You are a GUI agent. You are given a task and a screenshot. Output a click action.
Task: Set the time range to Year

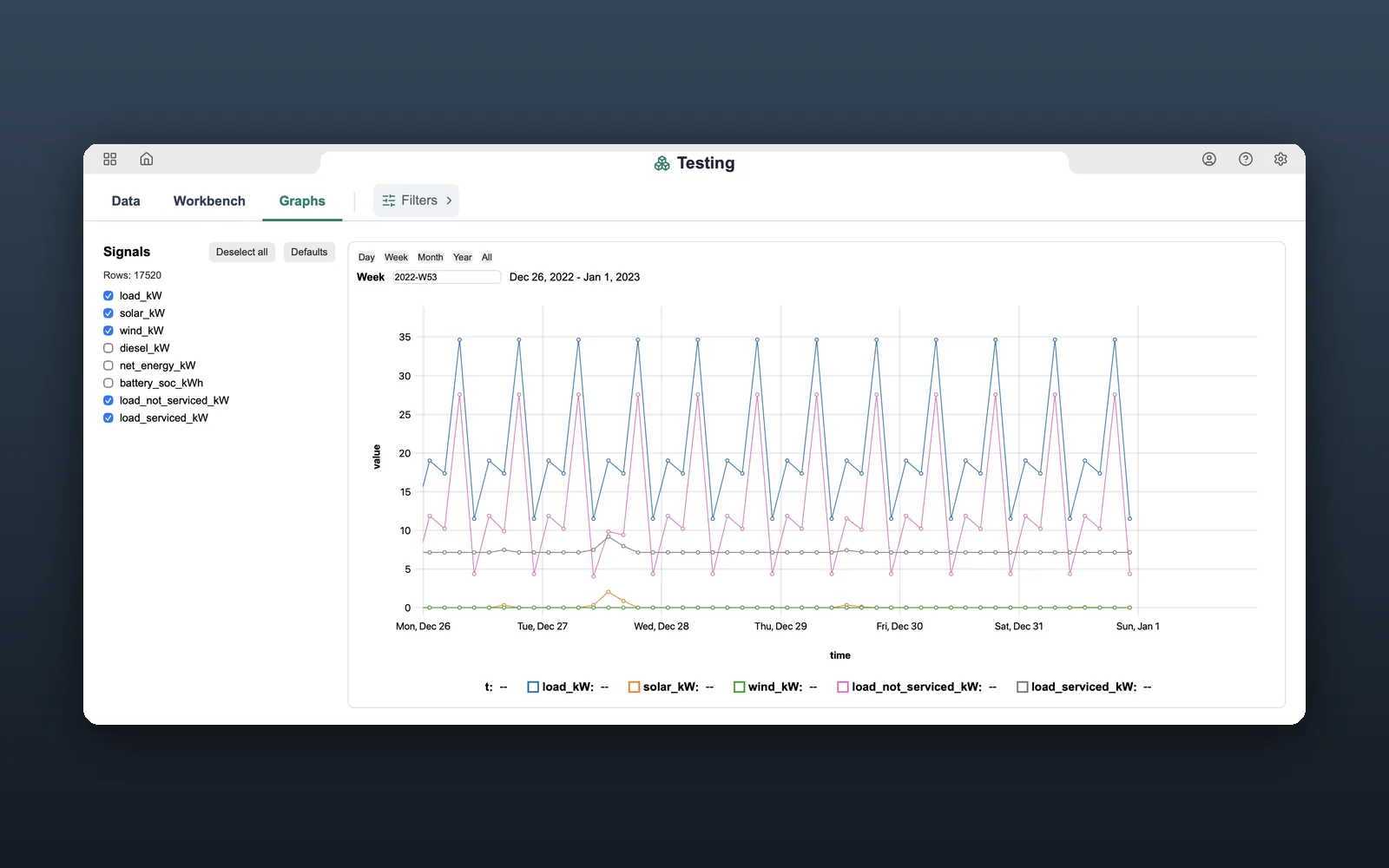[463, 257]
